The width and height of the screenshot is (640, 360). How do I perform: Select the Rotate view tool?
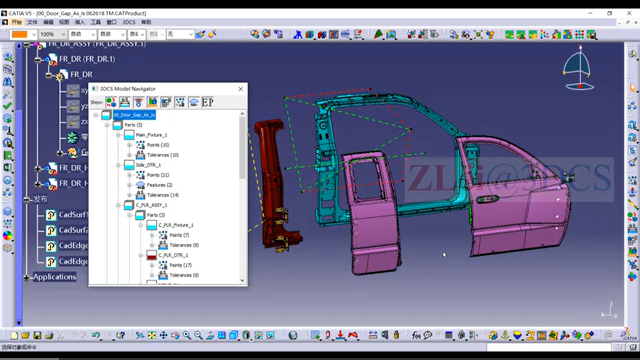(175, 336)
